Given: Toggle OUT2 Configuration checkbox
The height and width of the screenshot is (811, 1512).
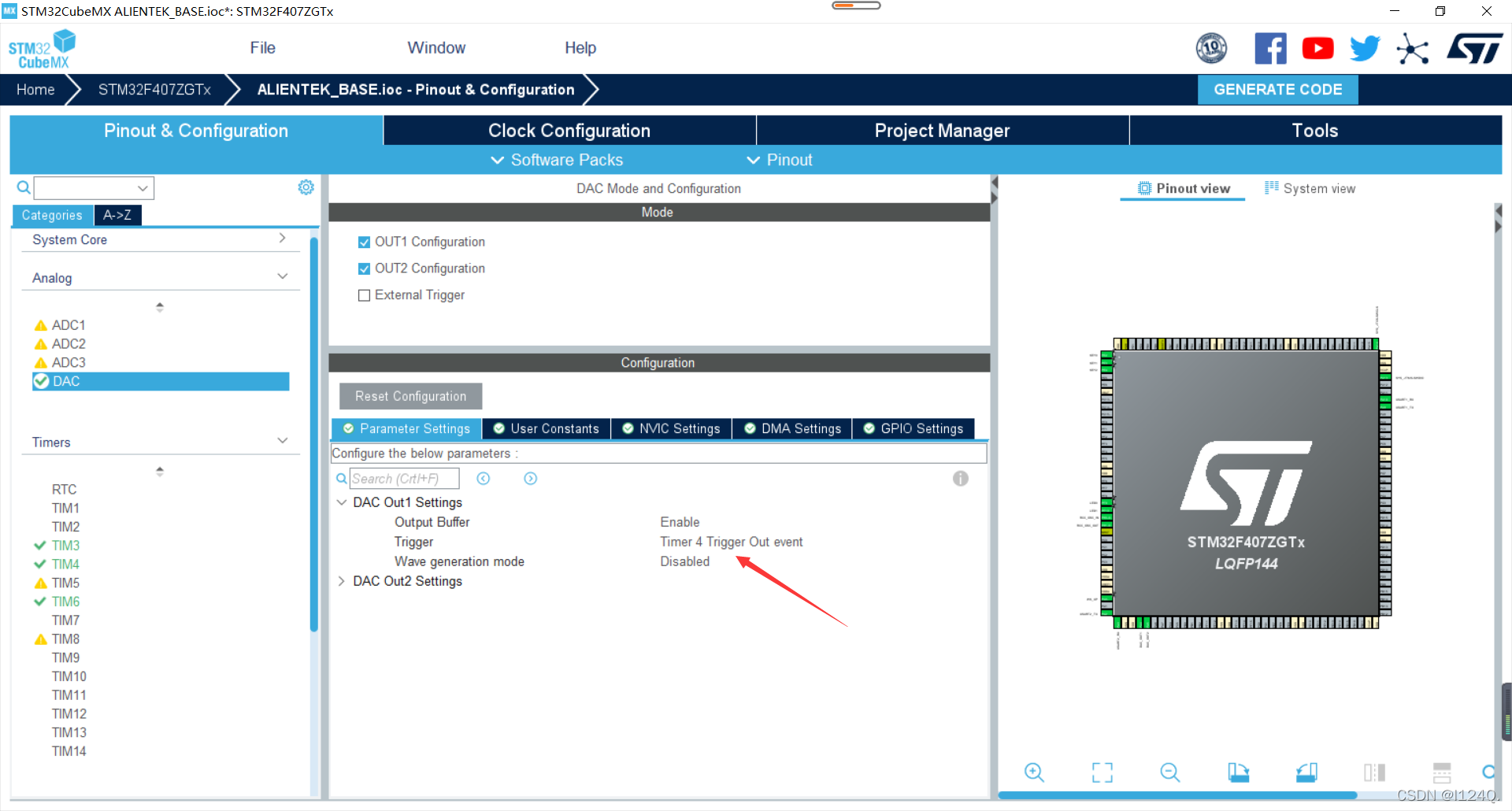Looking at the screenshot, I should tap(364, 269).
